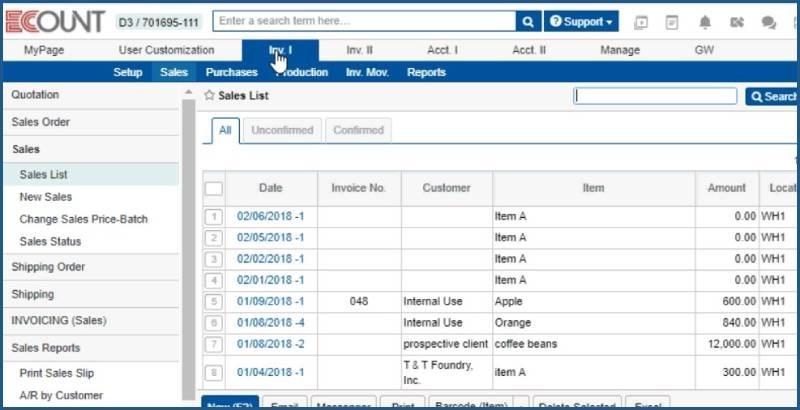Open the notes page icon in the header
Screen dimensions: 800x410
pos(673,22)
